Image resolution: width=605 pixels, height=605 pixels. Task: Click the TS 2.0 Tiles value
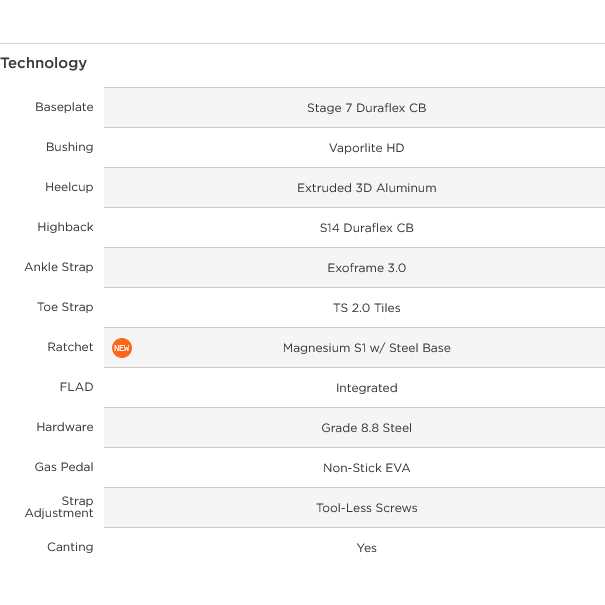(367, 308)
